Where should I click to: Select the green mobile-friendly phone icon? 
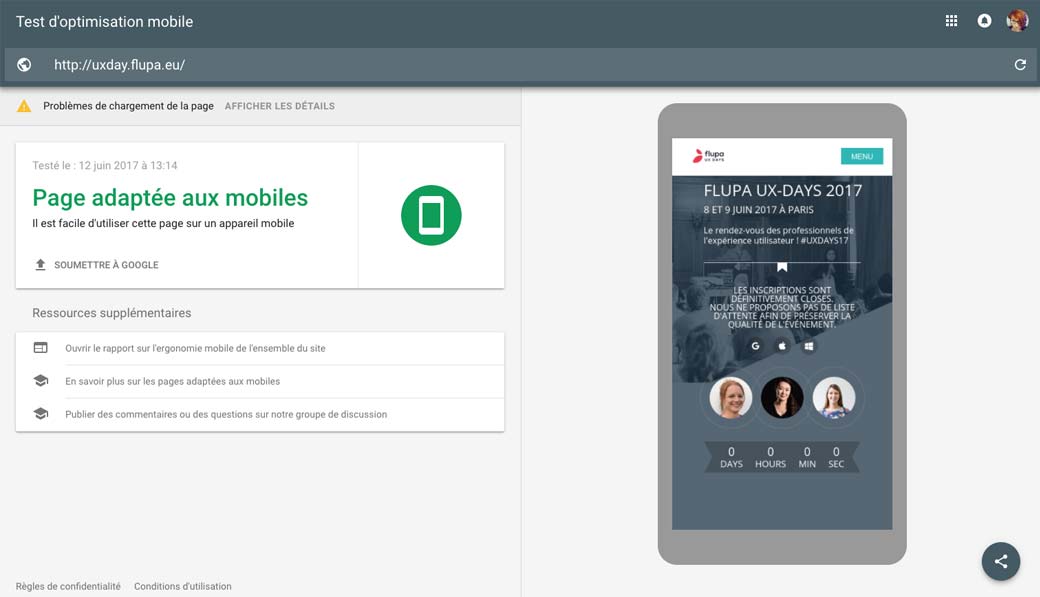430,214
